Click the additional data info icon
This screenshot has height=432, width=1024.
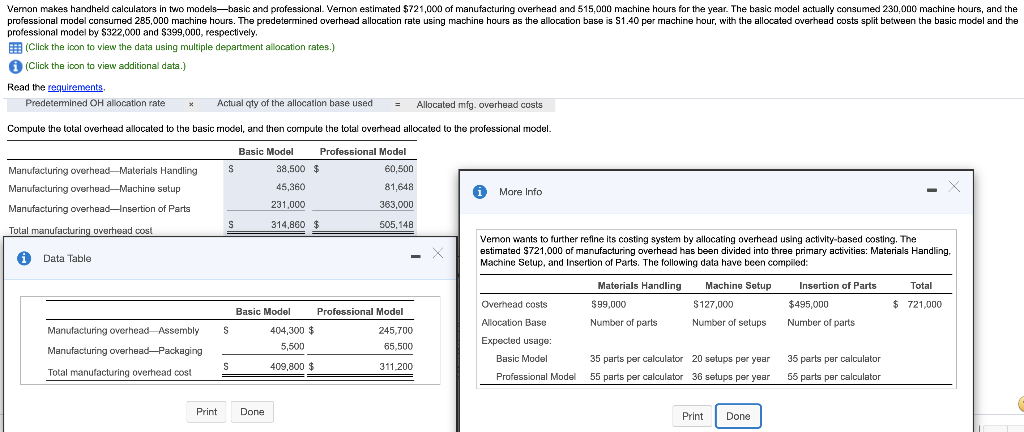(14, 66)
